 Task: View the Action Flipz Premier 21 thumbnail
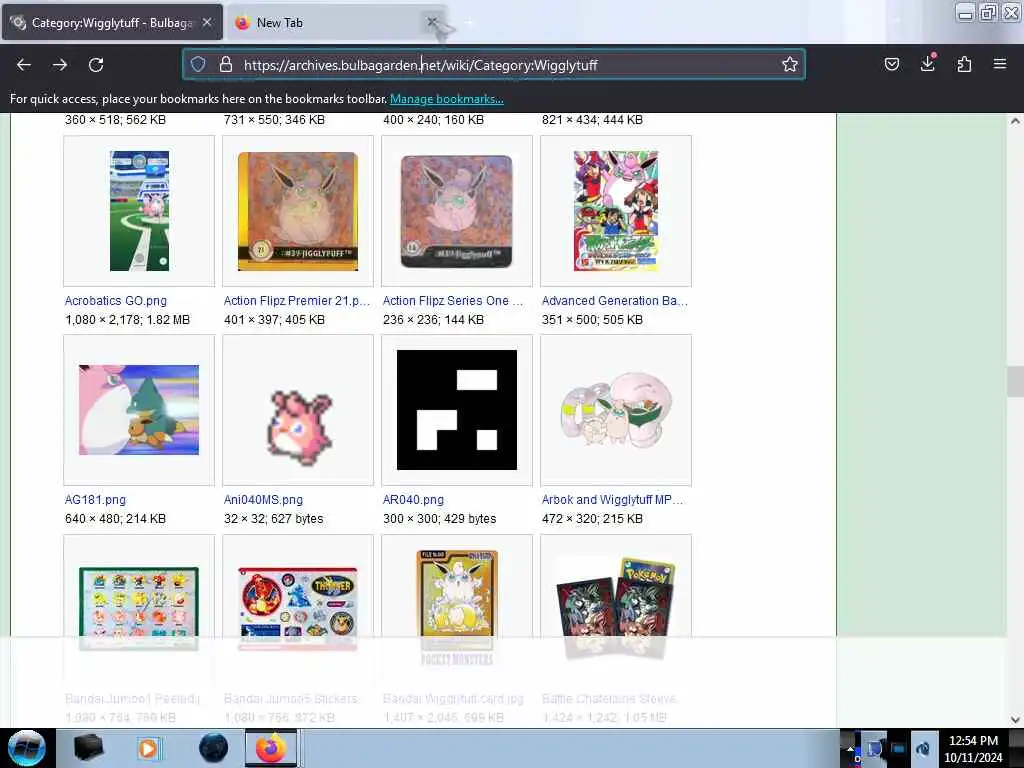click(298, 211)
